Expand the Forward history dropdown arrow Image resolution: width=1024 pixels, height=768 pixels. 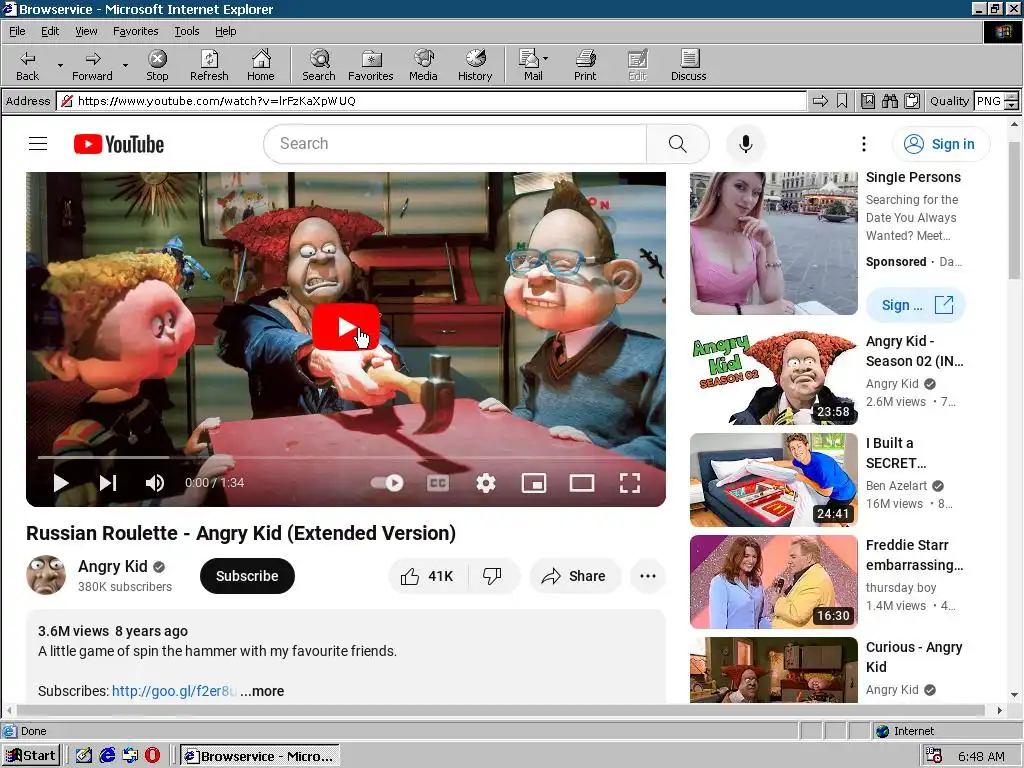pos(125,65)
